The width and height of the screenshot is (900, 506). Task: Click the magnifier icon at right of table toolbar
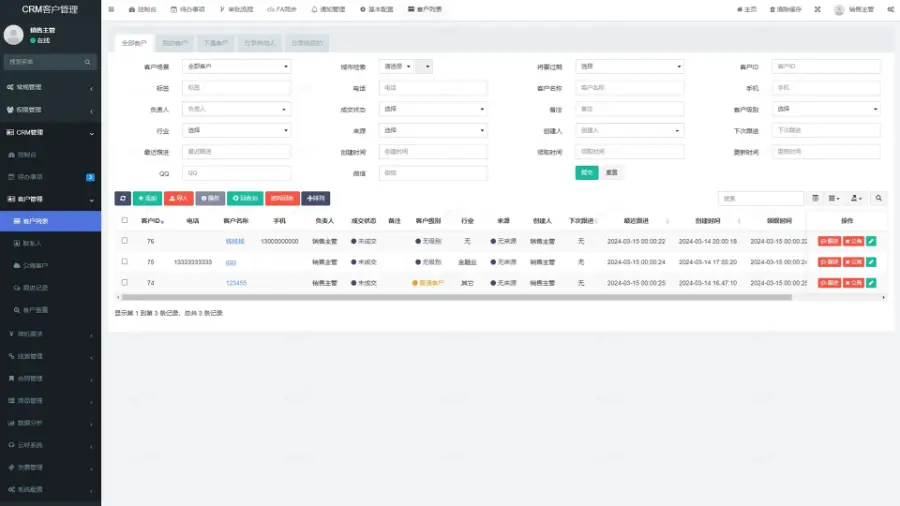click(878, 198)
